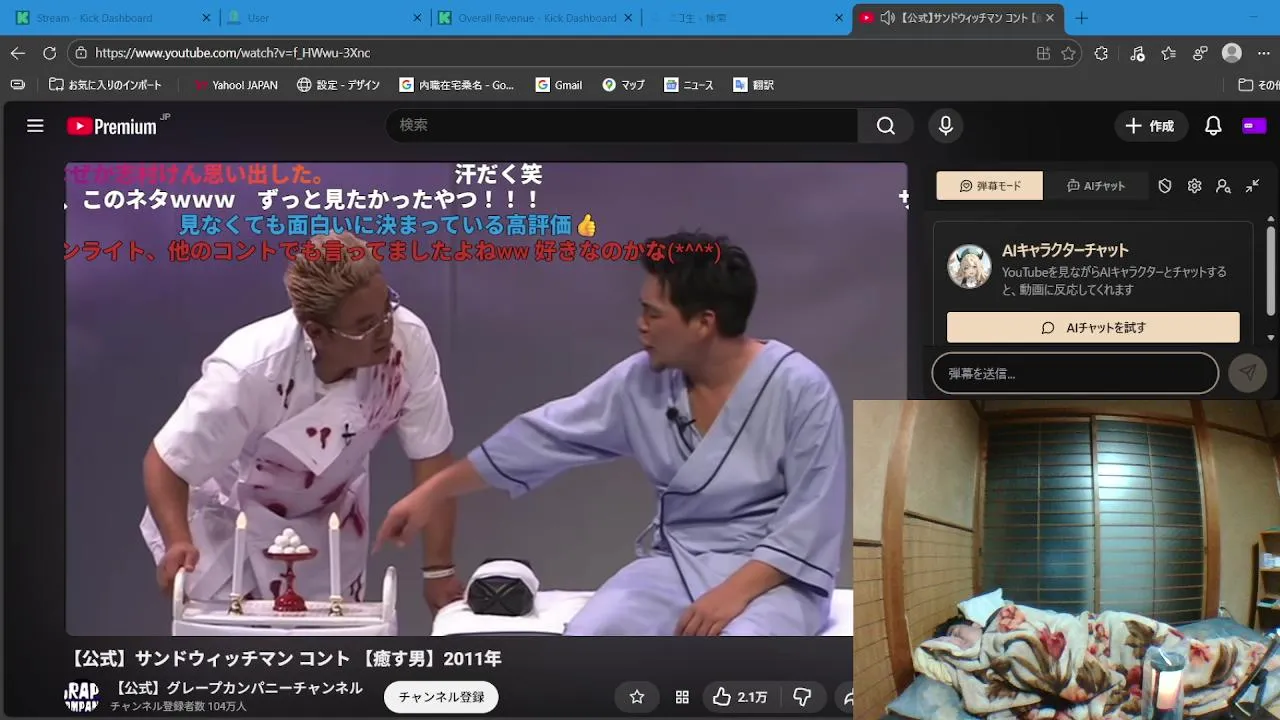Image resolution: width=1280 pixels, height=720 pixels.
Task: Open browser extensions puzzle icon
Action: pyautogui.click(x=1101, y=53)
